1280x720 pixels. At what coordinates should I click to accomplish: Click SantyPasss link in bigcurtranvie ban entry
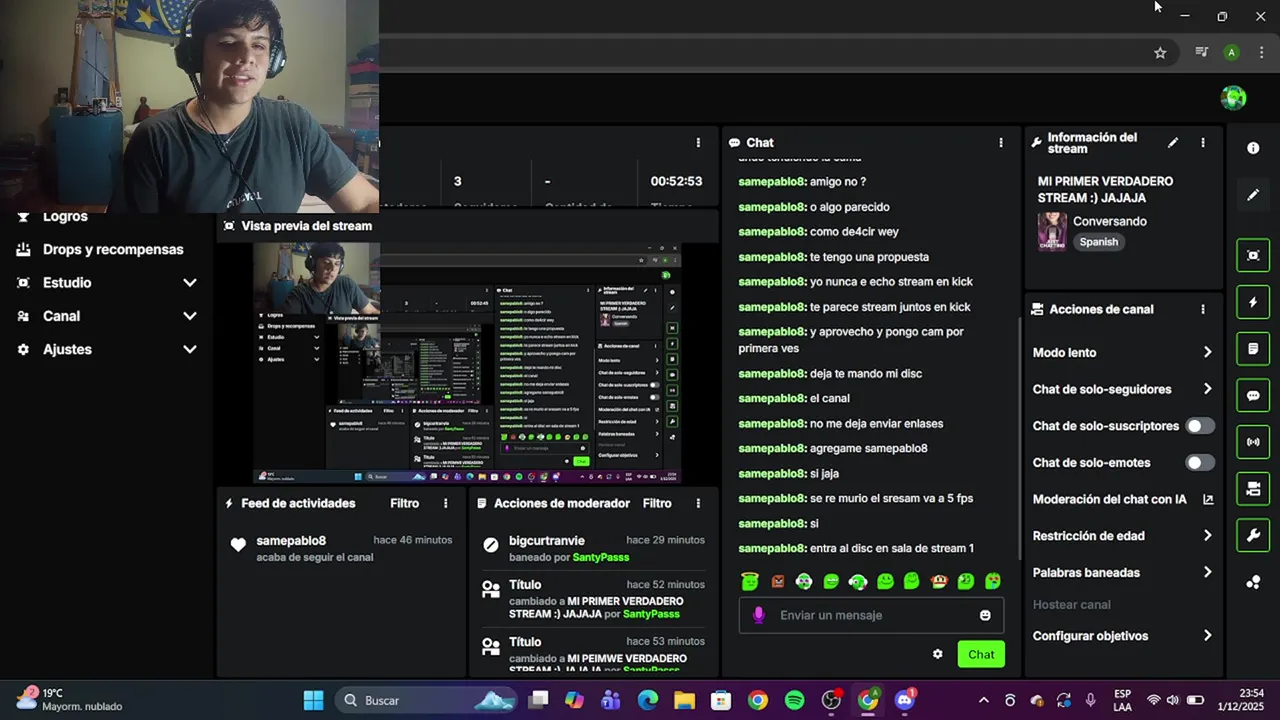click(601, 557)
